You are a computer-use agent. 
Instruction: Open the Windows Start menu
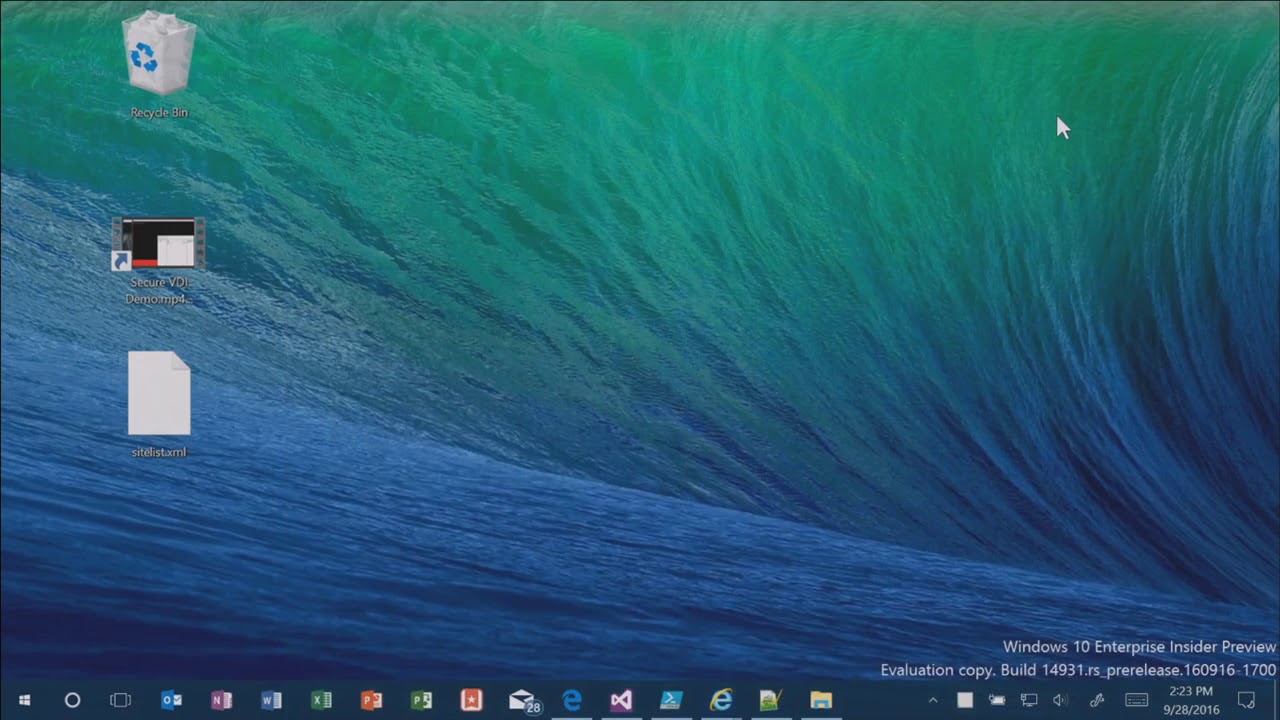[24, 700]
